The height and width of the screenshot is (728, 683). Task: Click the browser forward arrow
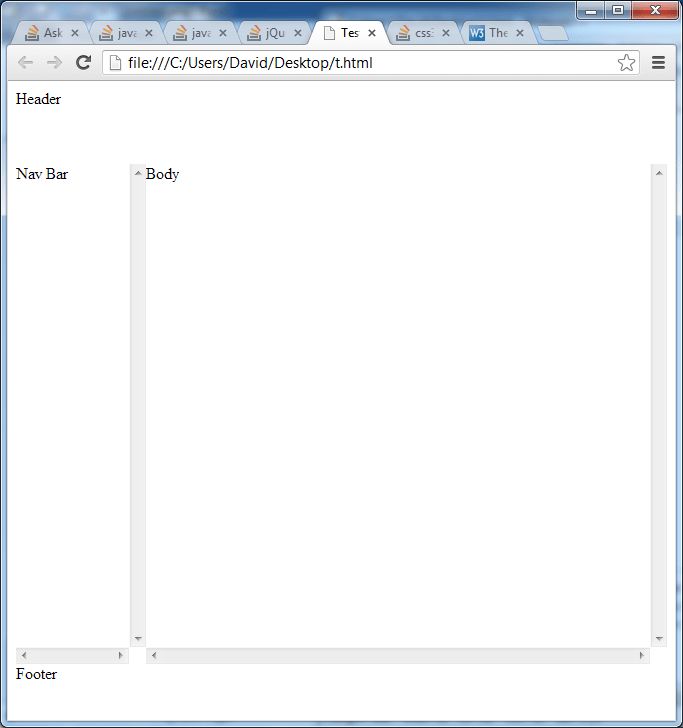[54, 63]
